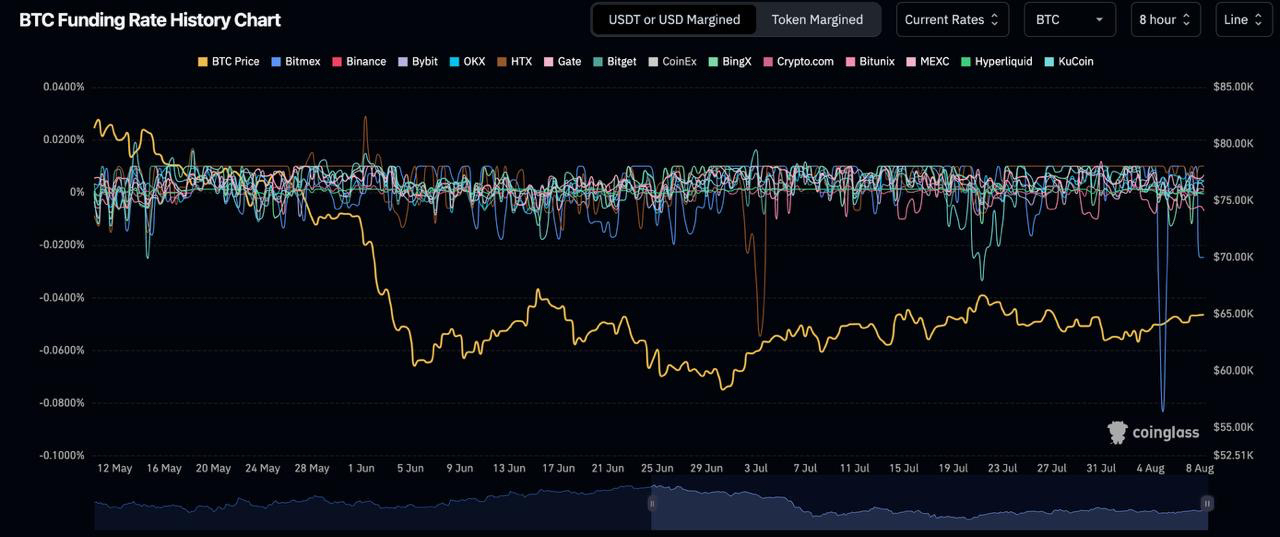Toggle Gate legend series
The image size is (1280, 537).
(x=562, y=62)
